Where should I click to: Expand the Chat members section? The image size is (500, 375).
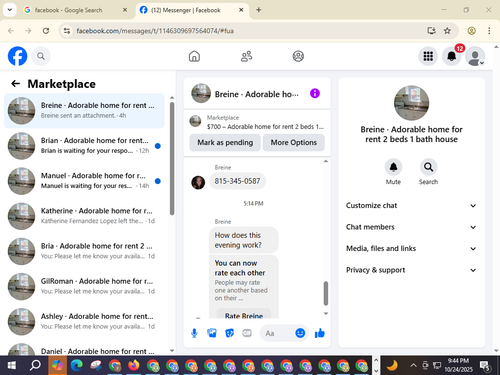tap(411, 227)
